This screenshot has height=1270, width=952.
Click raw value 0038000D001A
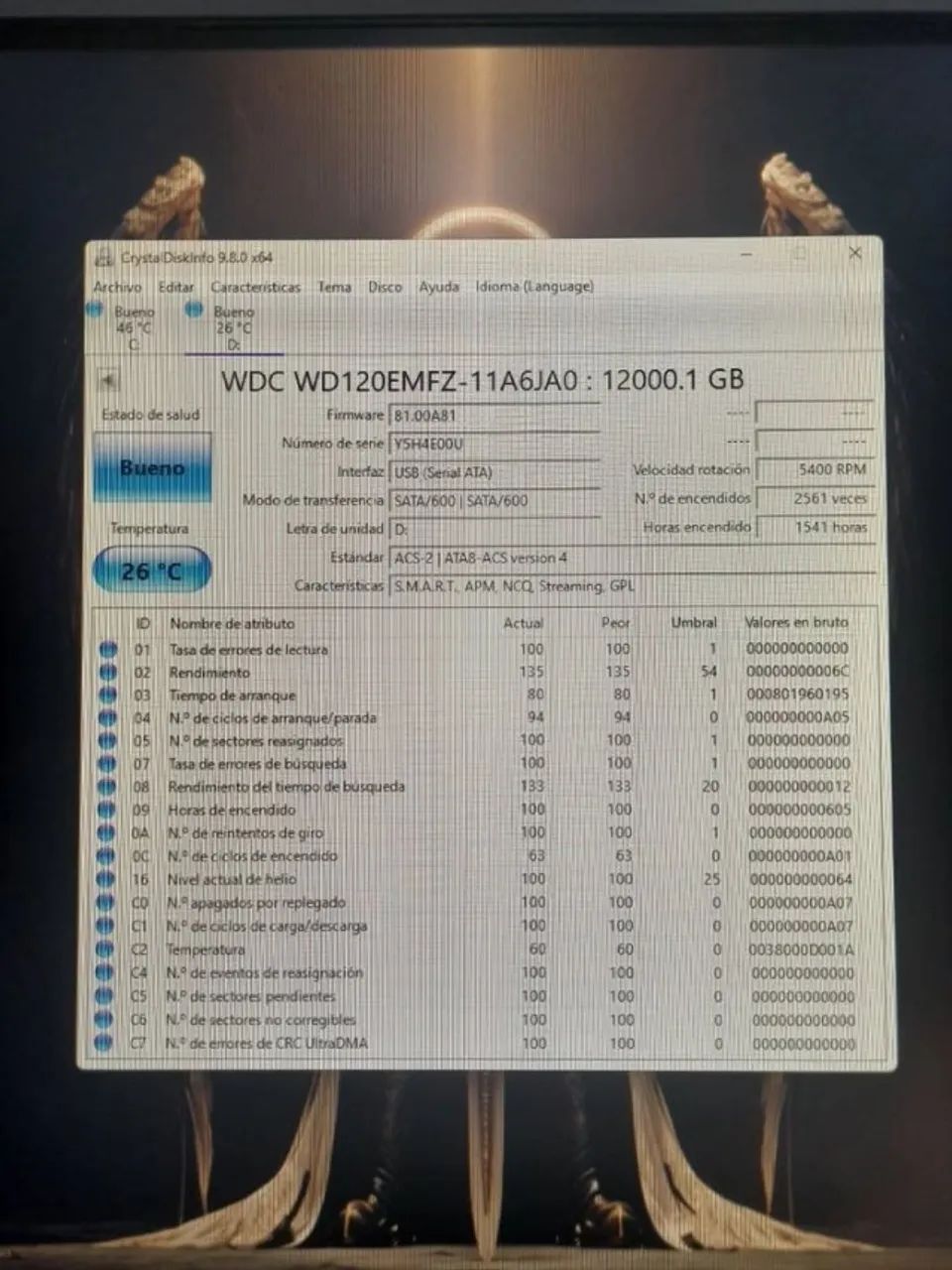801,950
